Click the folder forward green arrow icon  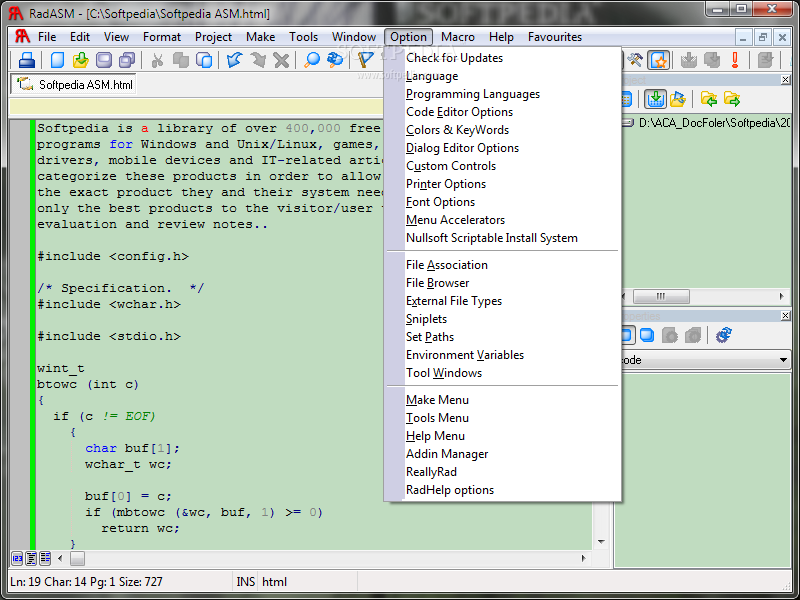tap(732, 99)
